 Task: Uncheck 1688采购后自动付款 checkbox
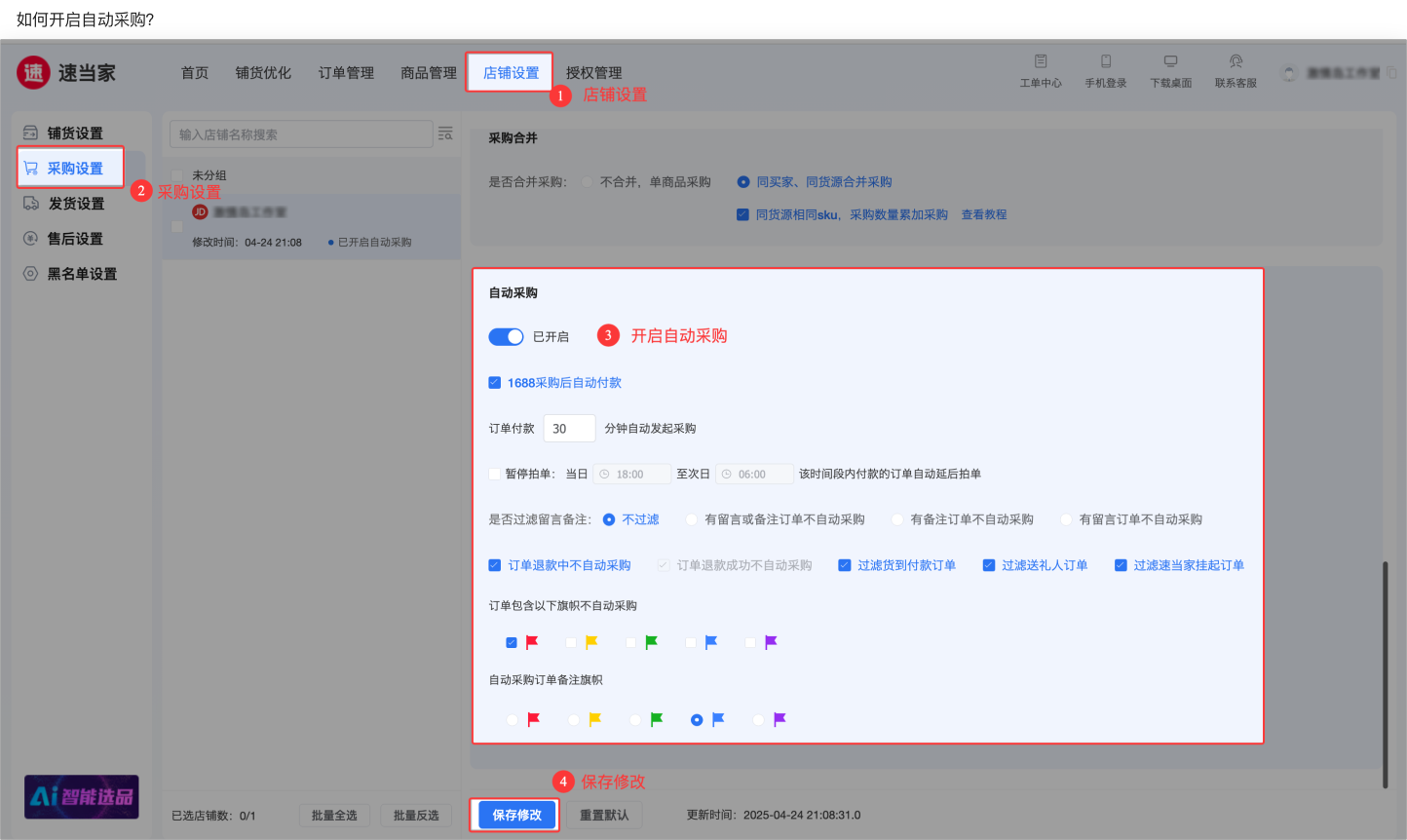click(495, 383)
